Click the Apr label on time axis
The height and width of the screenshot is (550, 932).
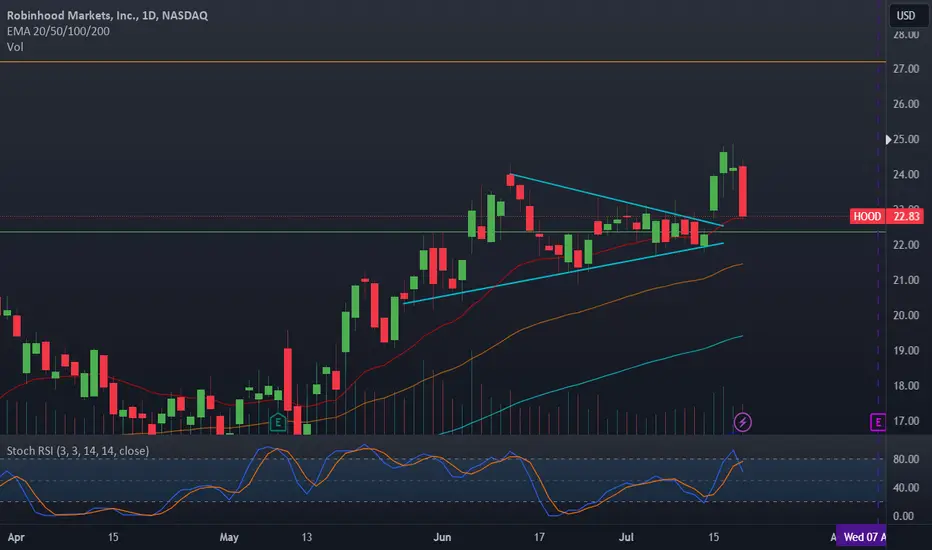[x=16, y=538]
